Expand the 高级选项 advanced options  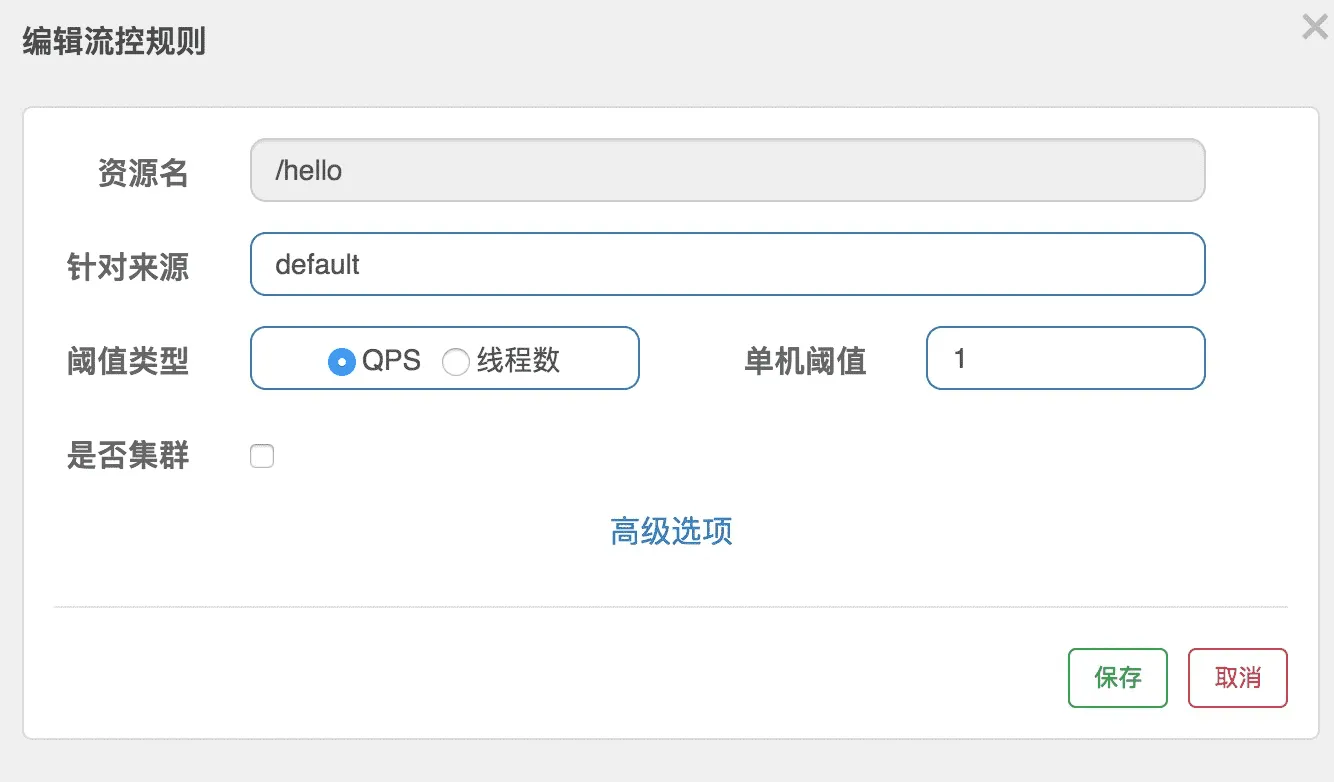tap(671, 531)
